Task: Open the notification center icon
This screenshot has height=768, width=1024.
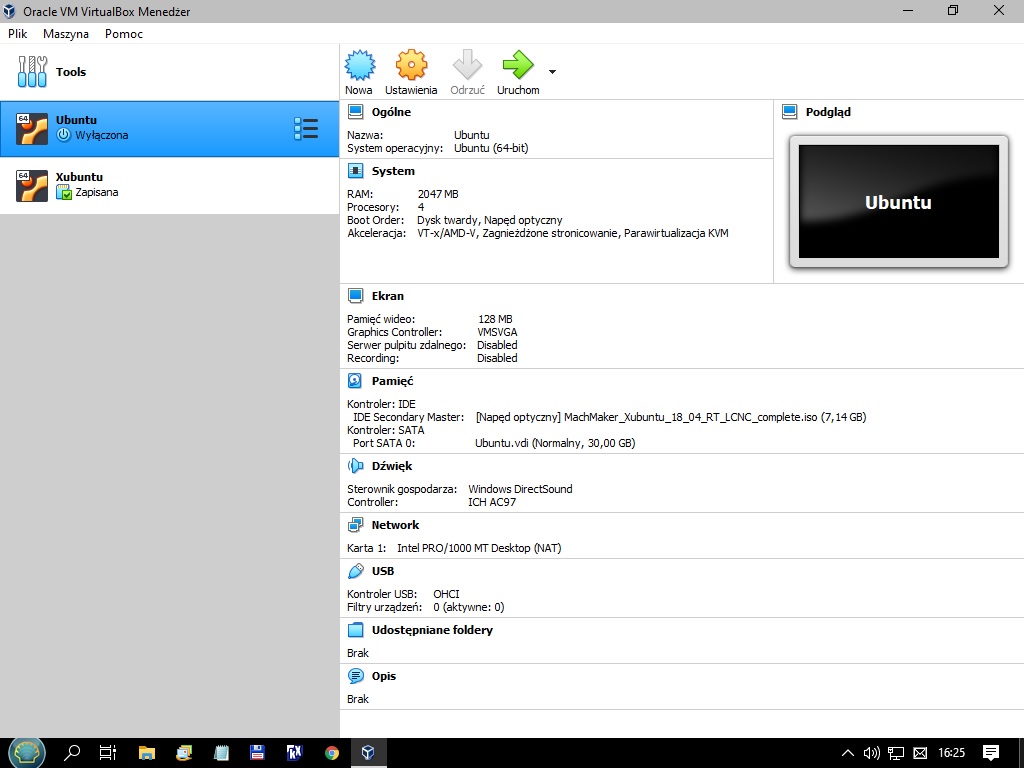Action: [991, 753]
